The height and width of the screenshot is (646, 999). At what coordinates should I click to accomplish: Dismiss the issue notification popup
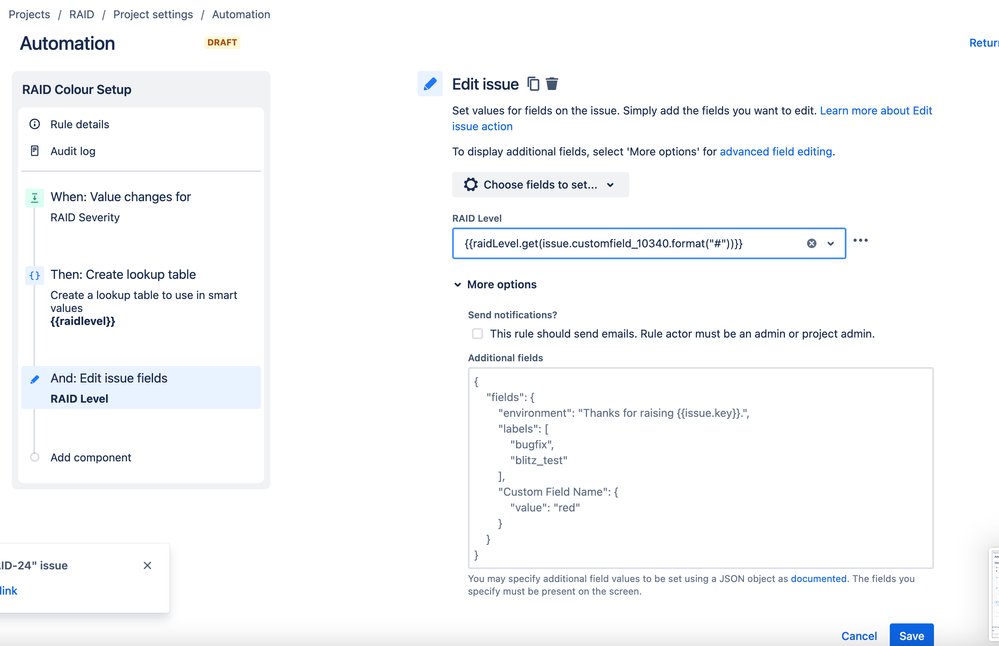147,565
